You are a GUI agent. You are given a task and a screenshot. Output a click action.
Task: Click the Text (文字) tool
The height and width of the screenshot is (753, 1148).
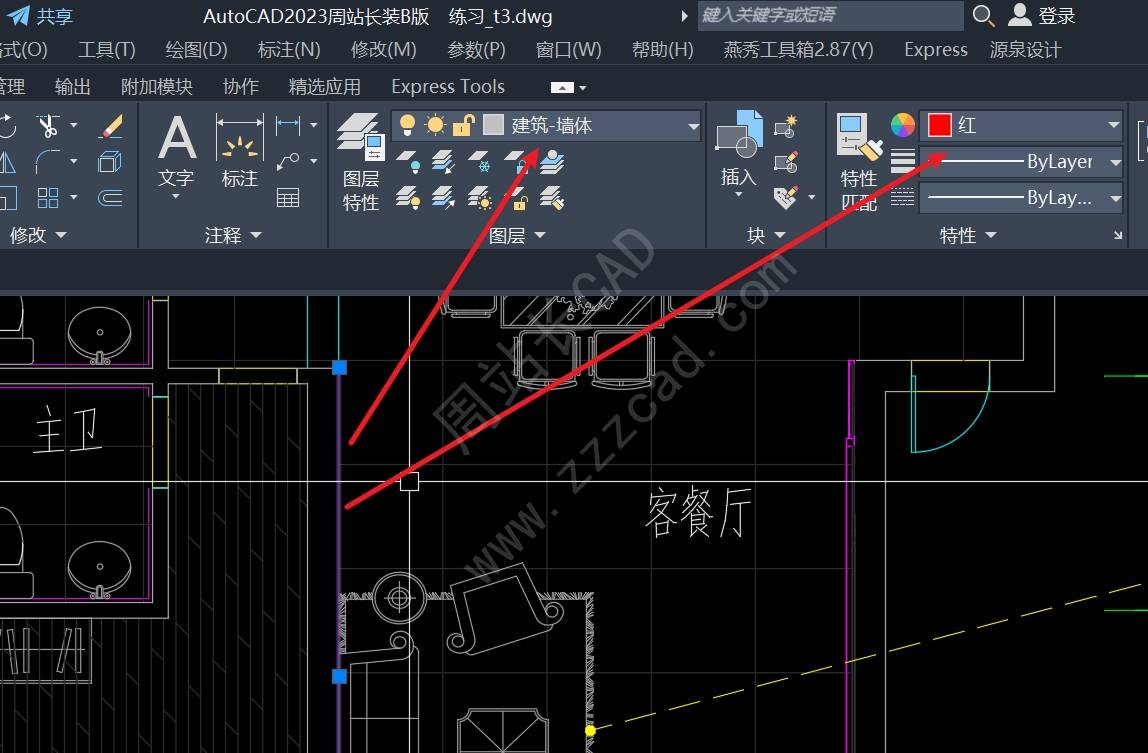pyautogui.click(x=176, y=150)
